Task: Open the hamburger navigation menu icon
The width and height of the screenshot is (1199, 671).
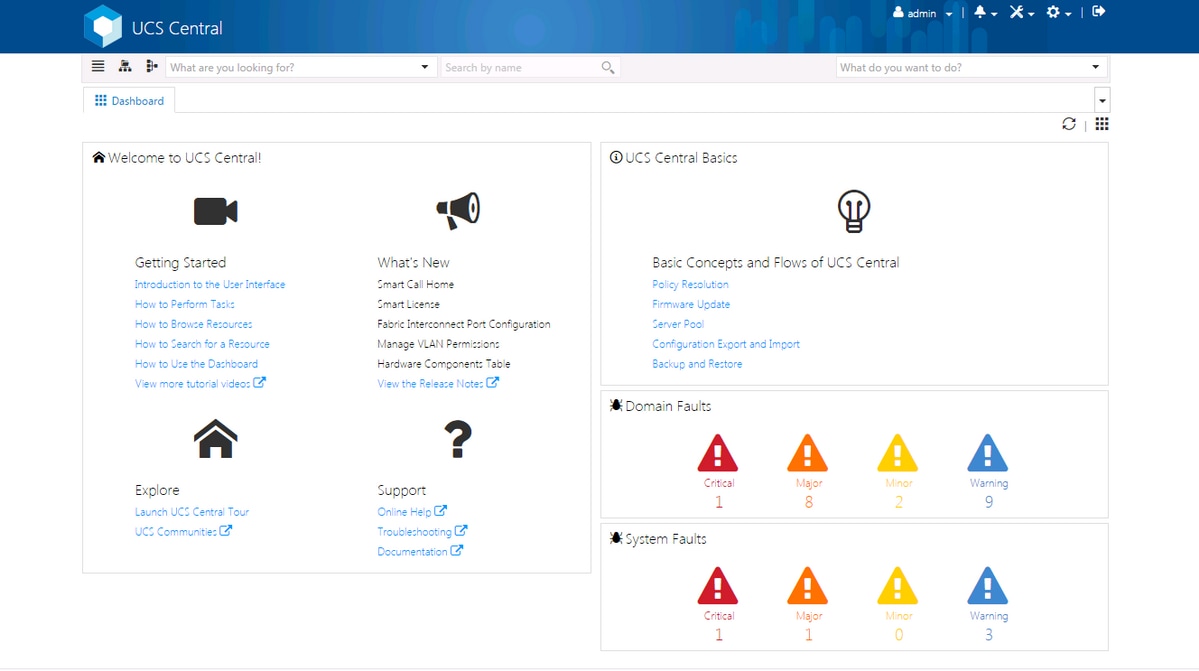Action: click(98, 66)
